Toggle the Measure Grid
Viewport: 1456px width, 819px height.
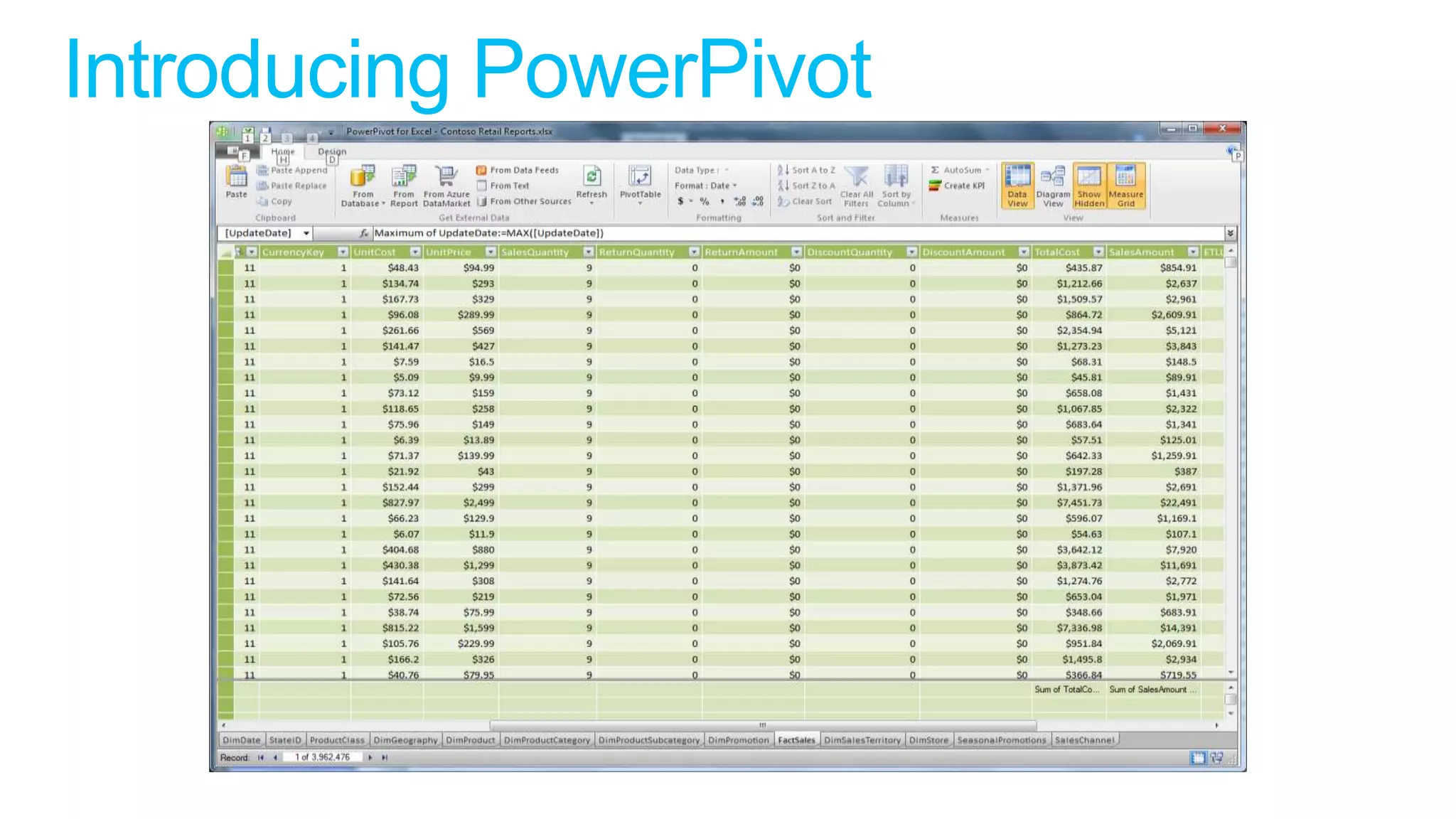[1126, 186]
